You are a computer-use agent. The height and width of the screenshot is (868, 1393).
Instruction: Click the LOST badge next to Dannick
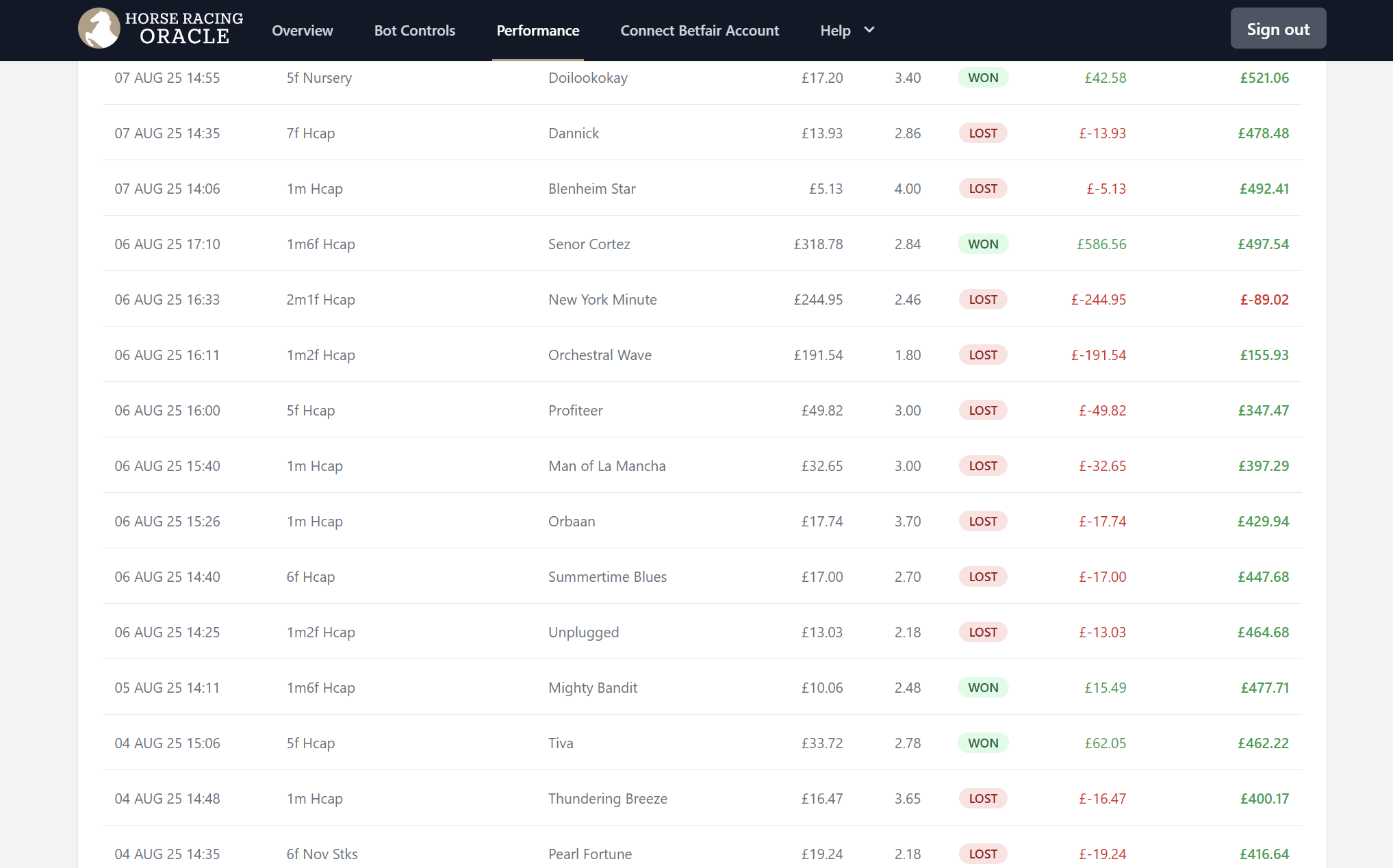pyautogui.click(x=983, y=133)
